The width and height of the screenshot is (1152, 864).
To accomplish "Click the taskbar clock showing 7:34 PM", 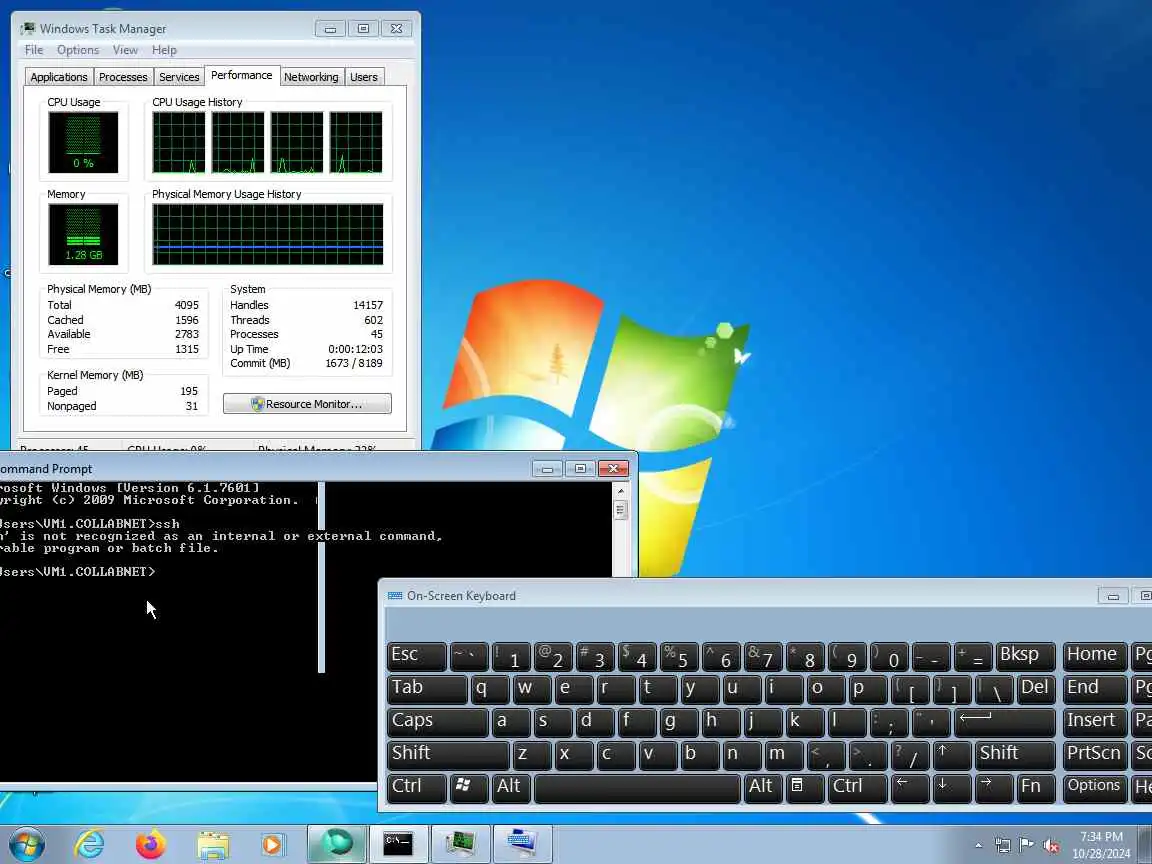I will click(1101, 844).
